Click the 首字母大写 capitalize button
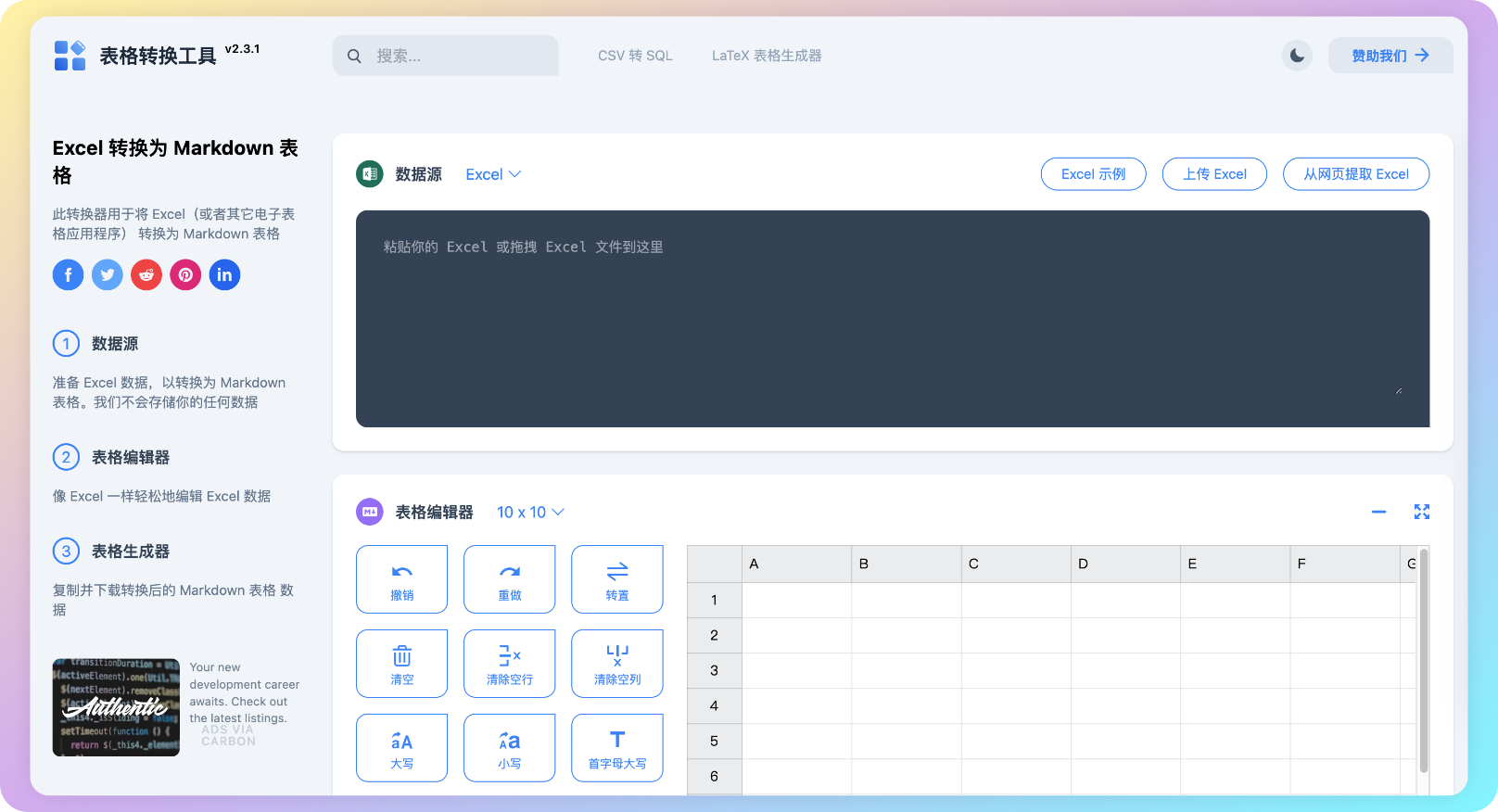1498x812 pixels. tap(617, 748)
